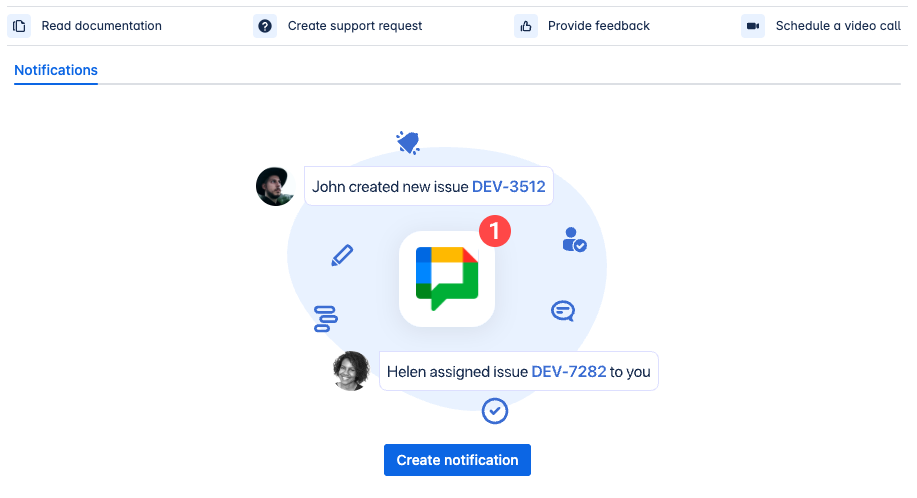Viewport: 917px width, 498px height.
Task: Open the Read documentation link
Action: (101, 26)
